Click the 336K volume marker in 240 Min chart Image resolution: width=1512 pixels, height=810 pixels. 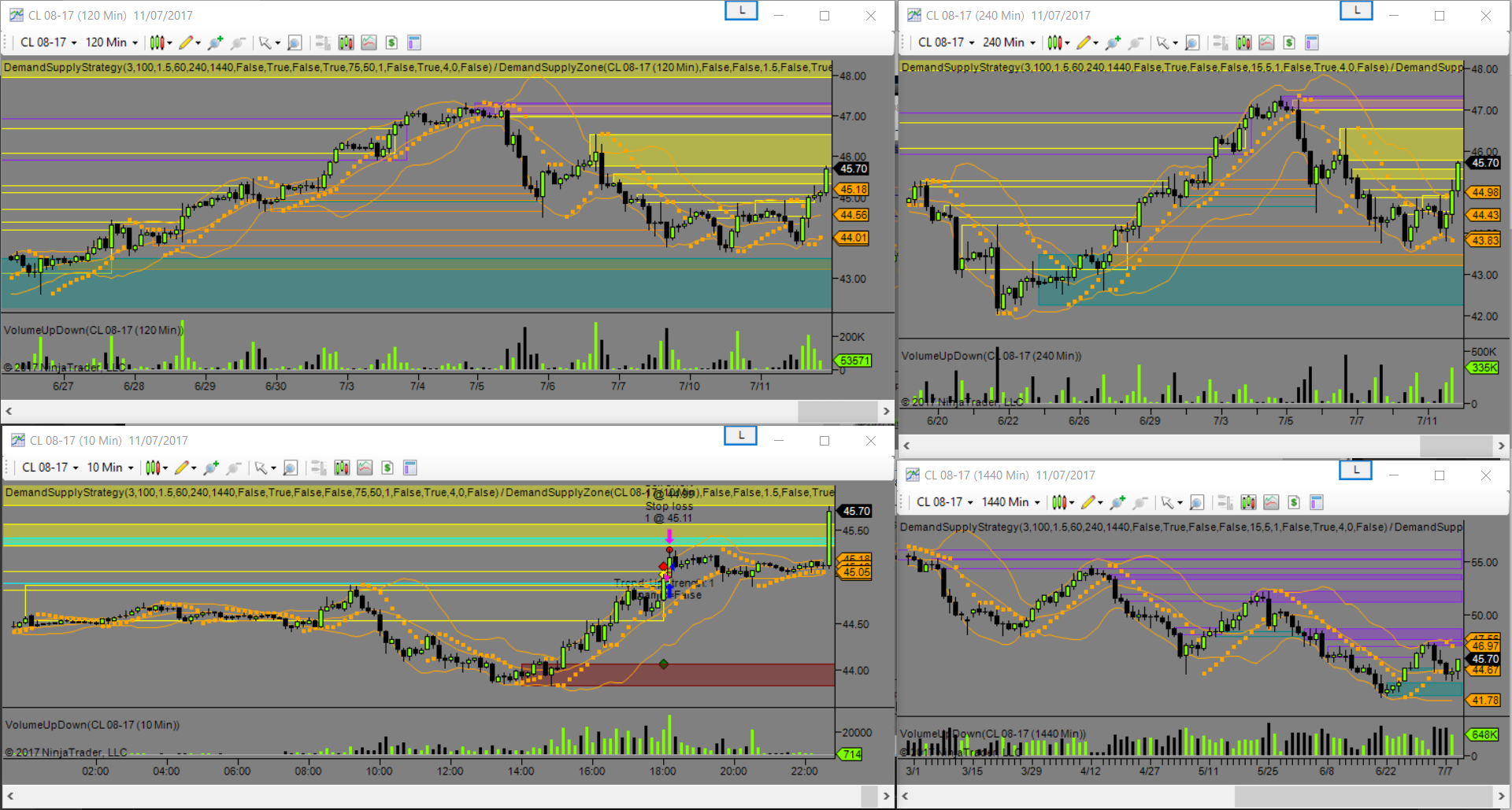(1484, 368)
